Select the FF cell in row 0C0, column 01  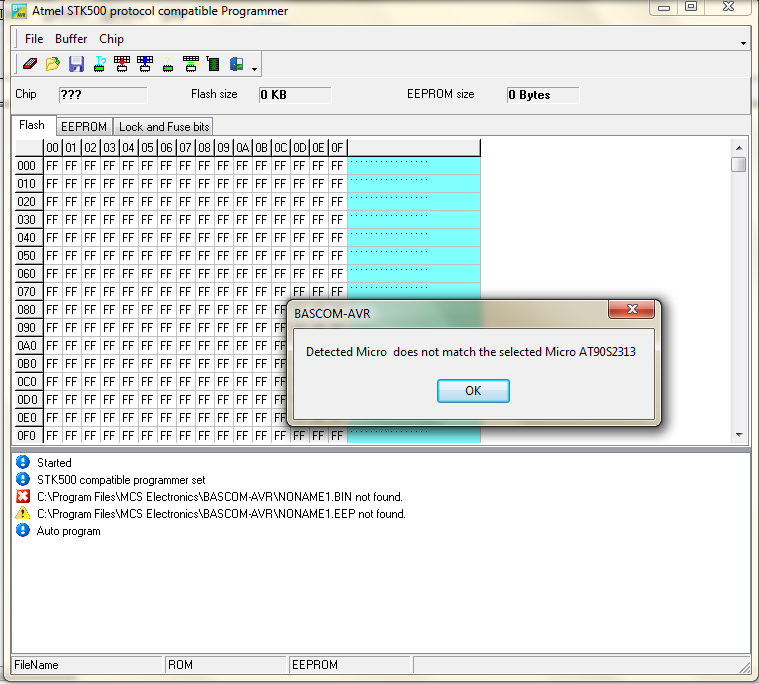tap(71, 381)
